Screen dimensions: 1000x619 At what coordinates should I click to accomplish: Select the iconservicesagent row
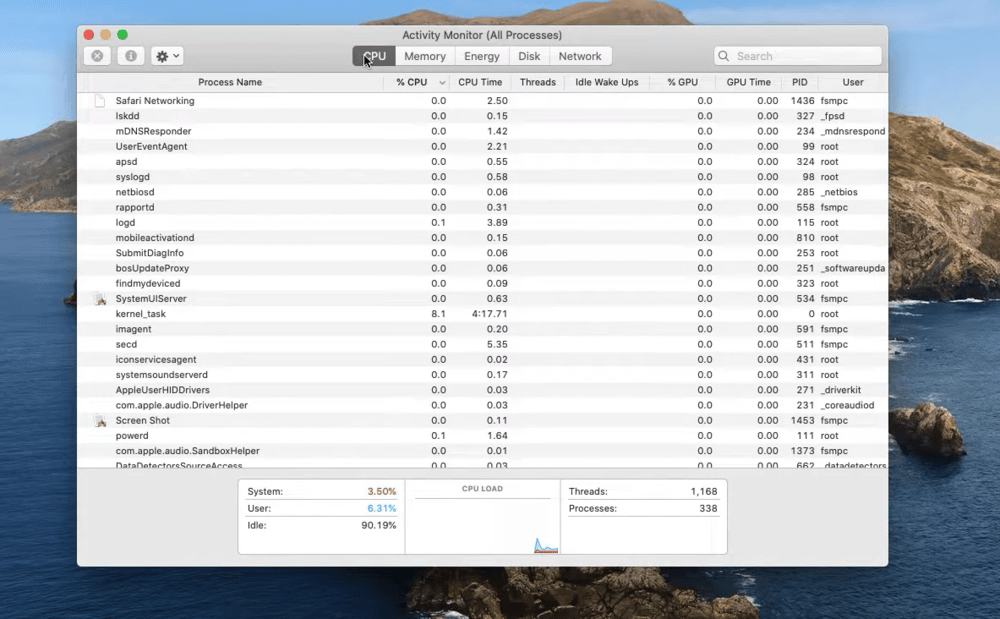tap(482, 360)
